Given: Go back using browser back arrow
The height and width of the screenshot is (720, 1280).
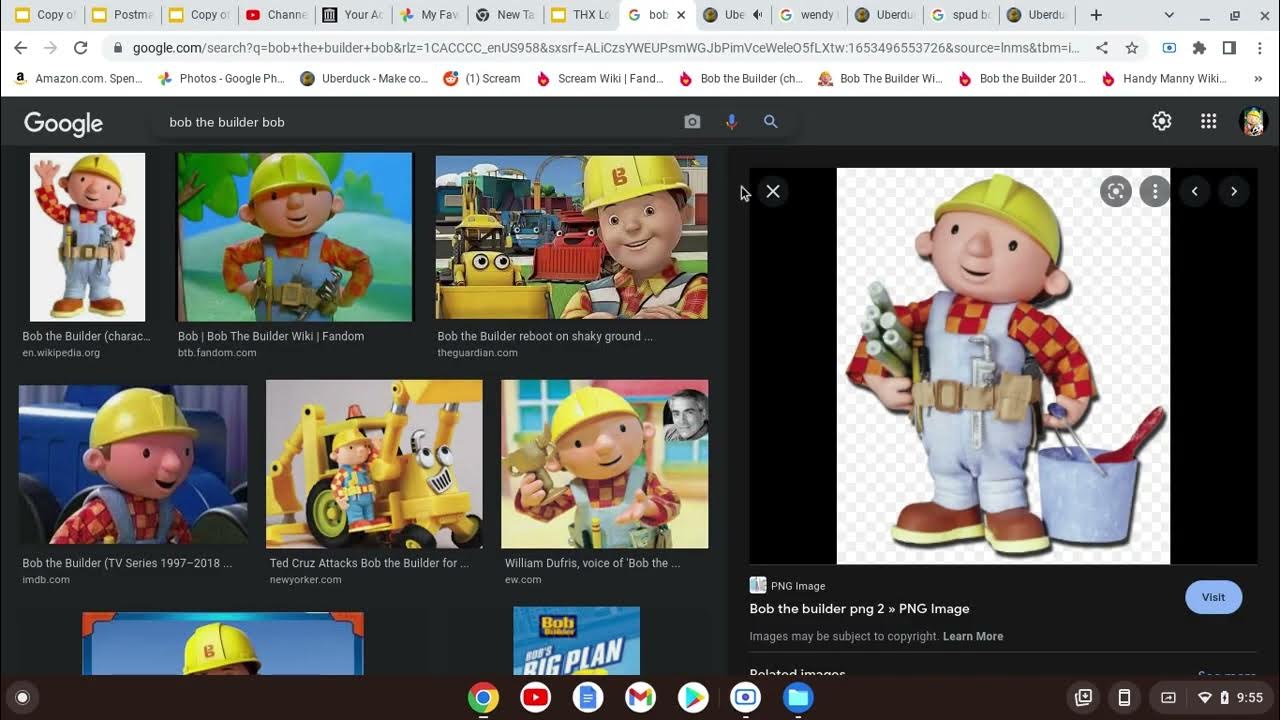Looking at the screenshot, I should pyautogui.click(x=21, y=48).
